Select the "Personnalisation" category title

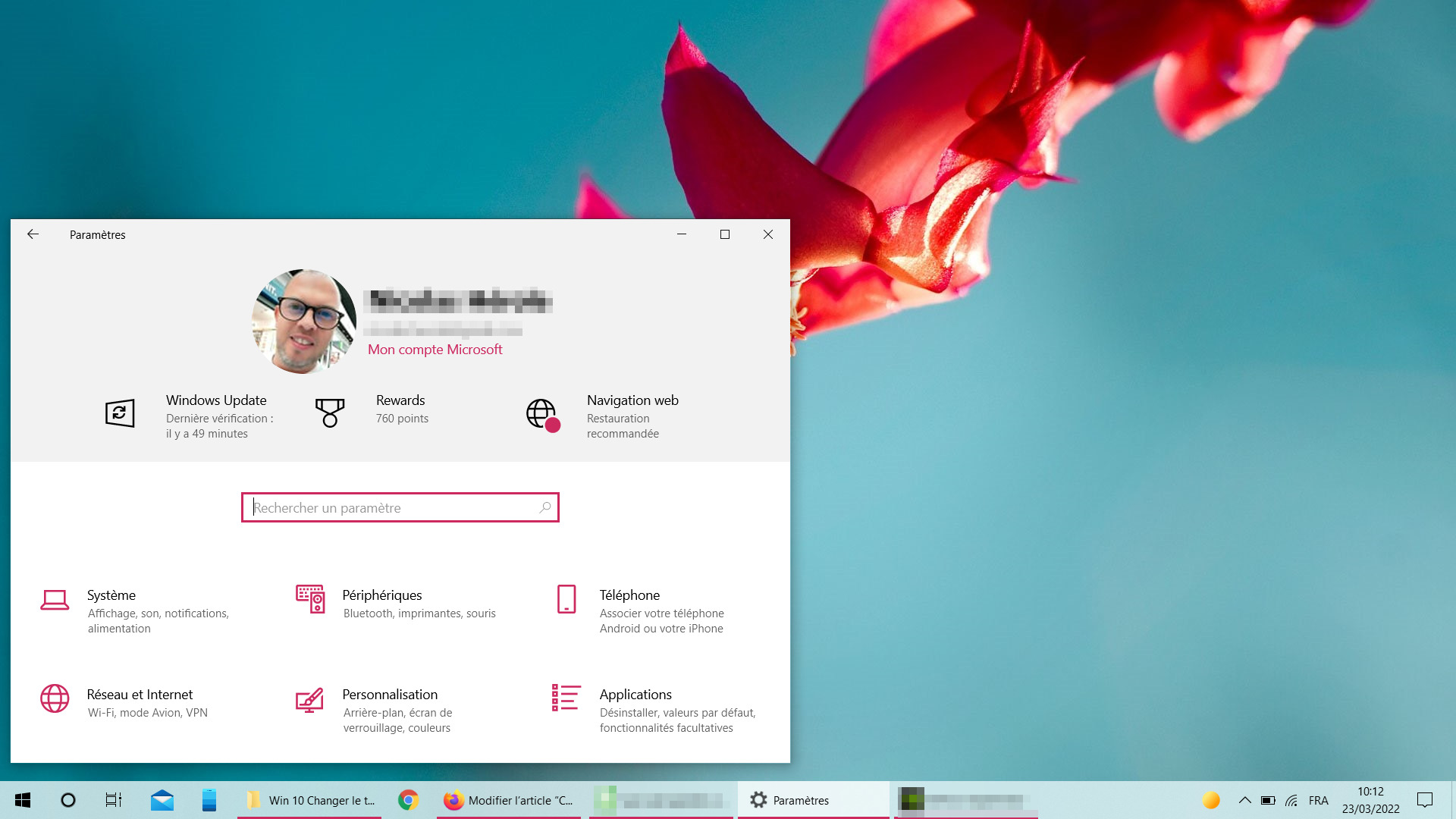pos(390,695)
